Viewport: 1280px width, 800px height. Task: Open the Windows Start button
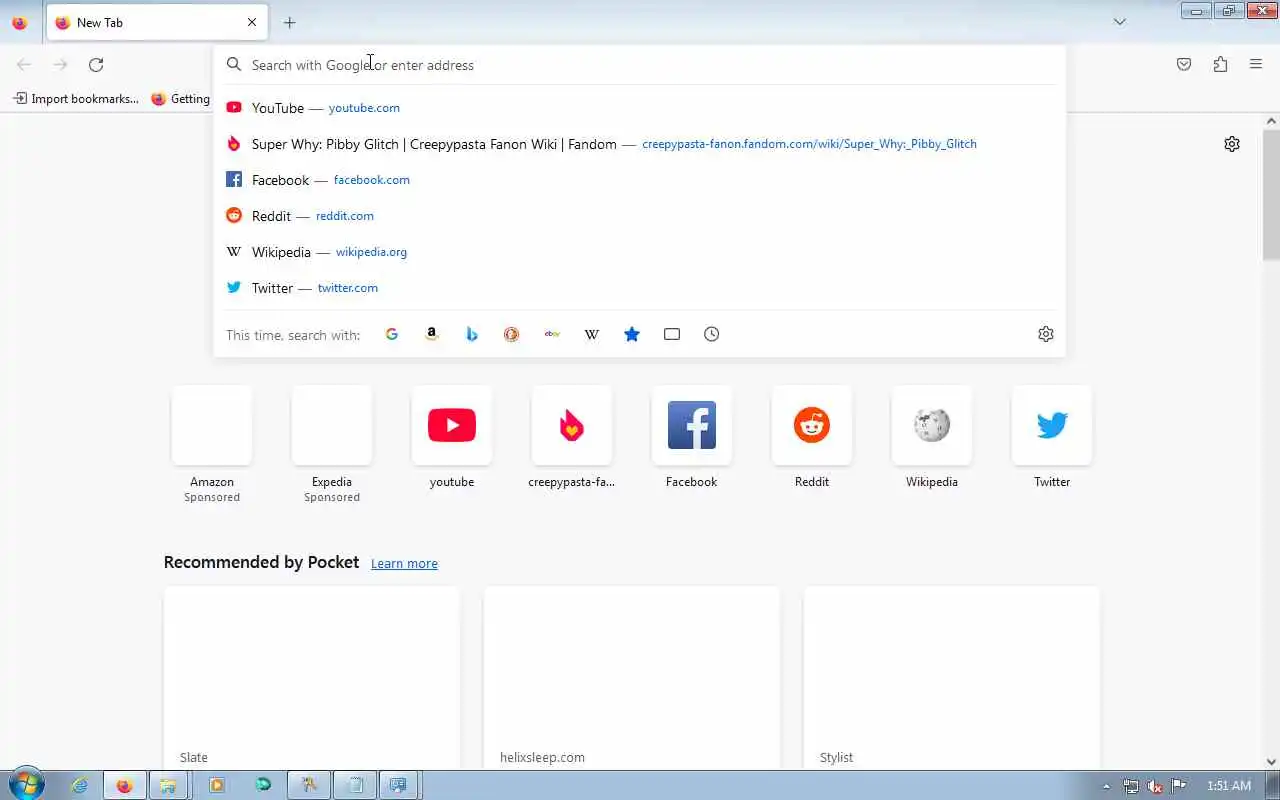(24, 785)
